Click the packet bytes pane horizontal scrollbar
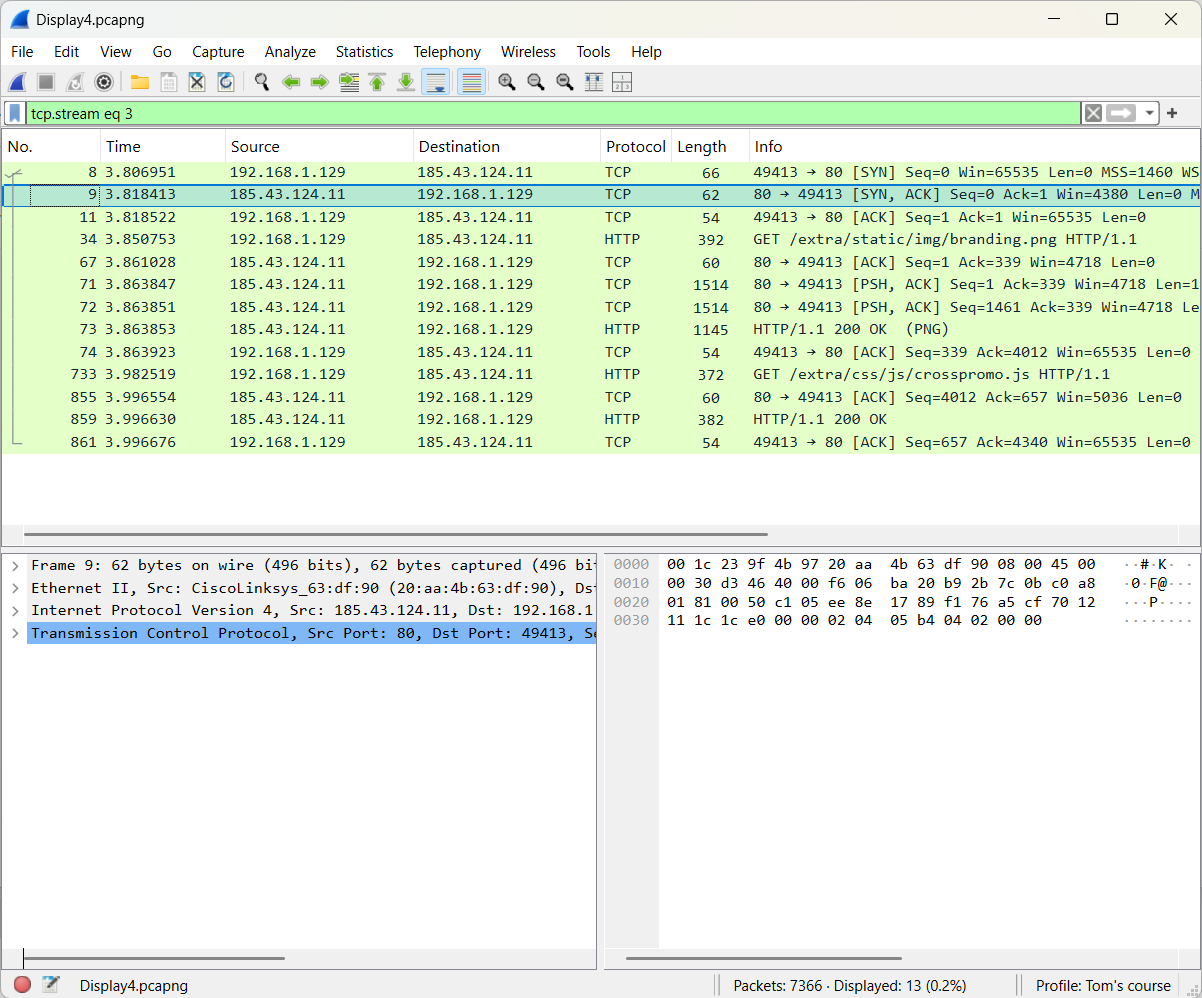The height and width of the screenshot is (998, 1202). [x=764, y=959]
